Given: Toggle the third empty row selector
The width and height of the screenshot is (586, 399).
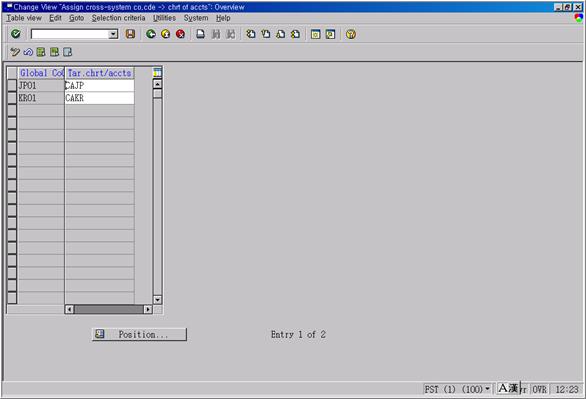Looking at the screenshot, I should click(x=12, y=136).
